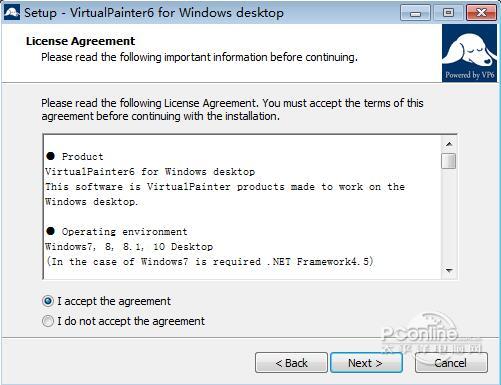Click the scroll up arrow of license text
501x385 pixels.
(449, 144)
